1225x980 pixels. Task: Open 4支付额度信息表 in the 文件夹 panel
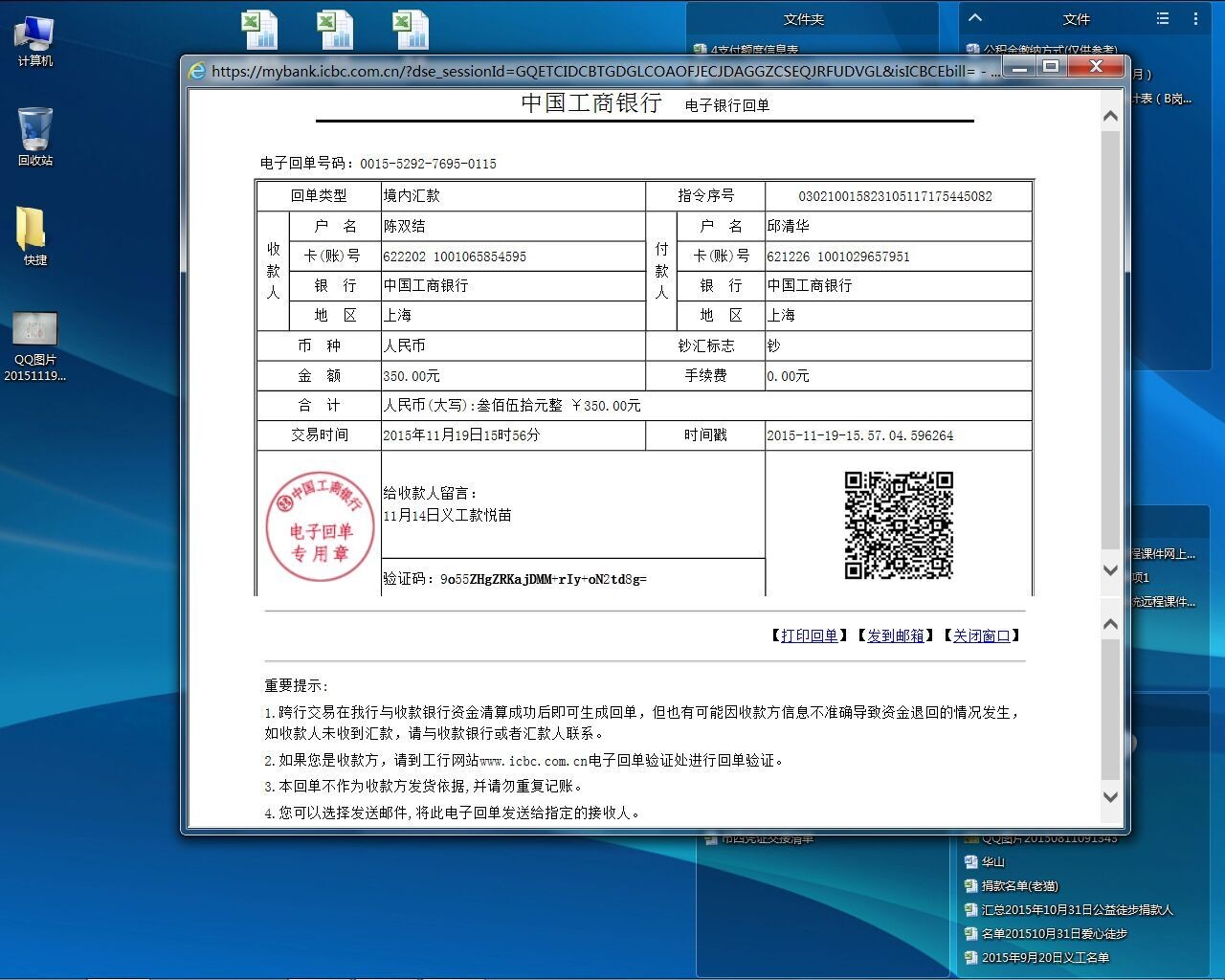(746, 49)
